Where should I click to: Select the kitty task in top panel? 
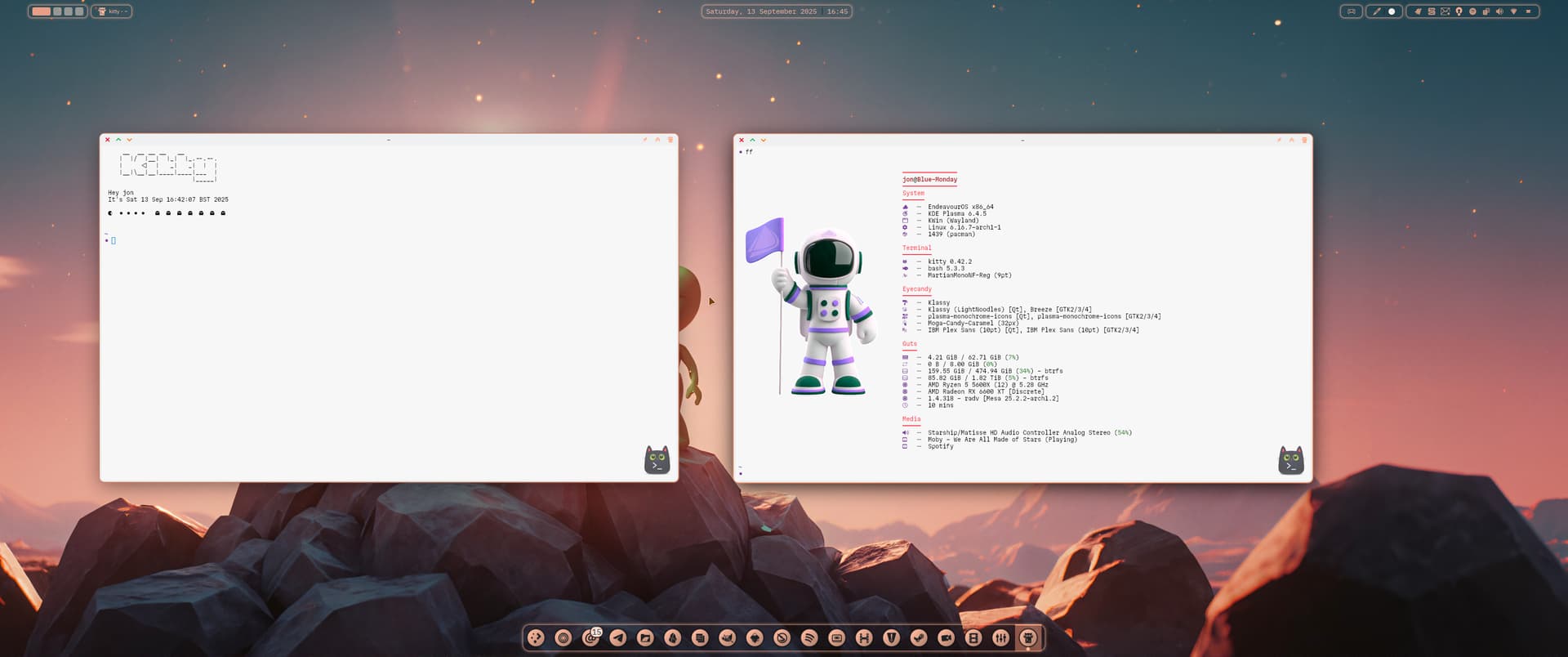[112, 11]
